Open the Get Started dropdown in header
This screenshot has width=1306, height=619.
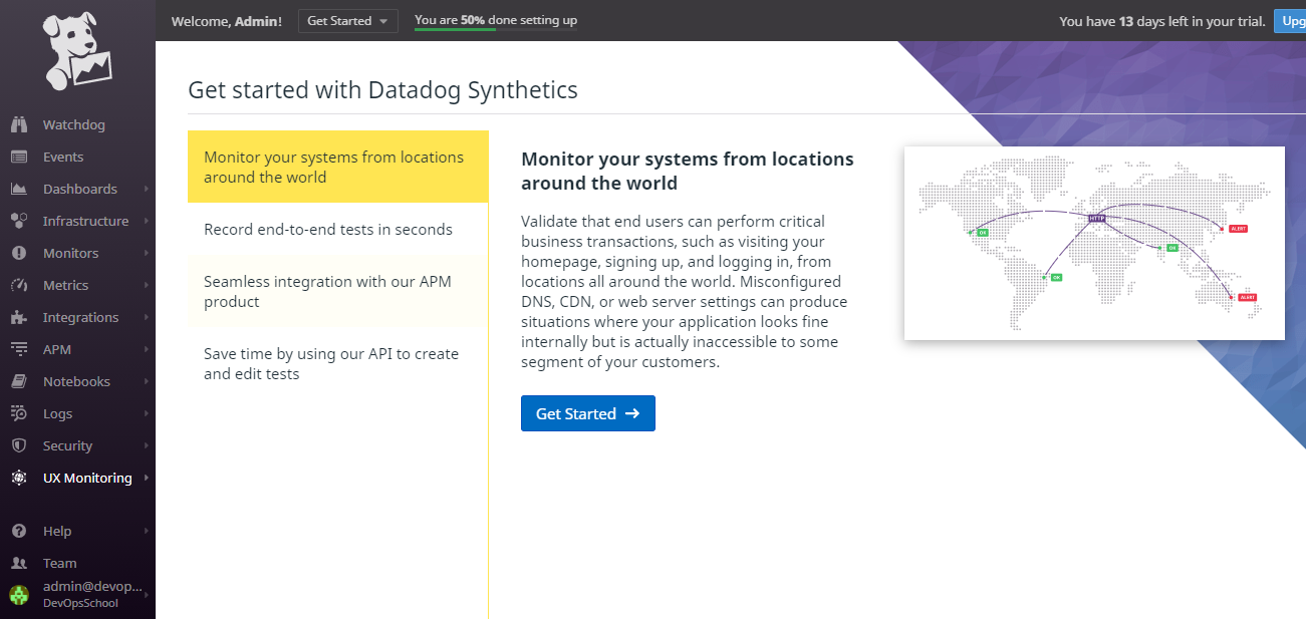click(x=347, y=21)
